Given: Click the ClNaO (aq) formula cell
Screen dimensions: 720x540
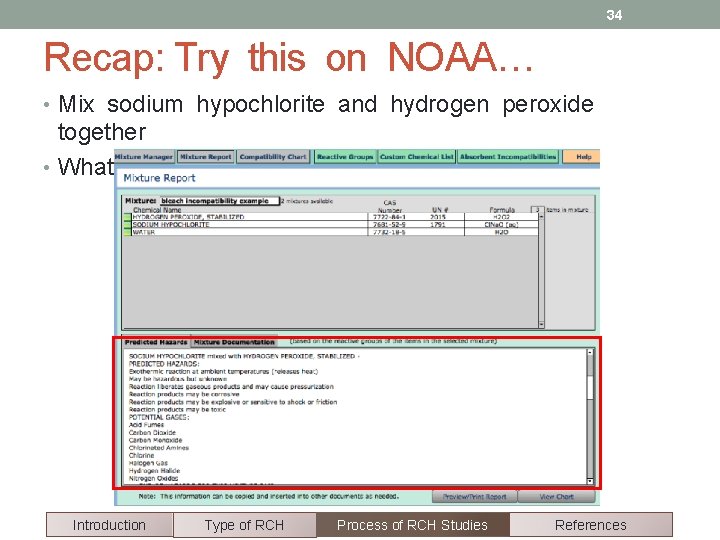Looking at the screenshot, I should [x=501, y=225].
